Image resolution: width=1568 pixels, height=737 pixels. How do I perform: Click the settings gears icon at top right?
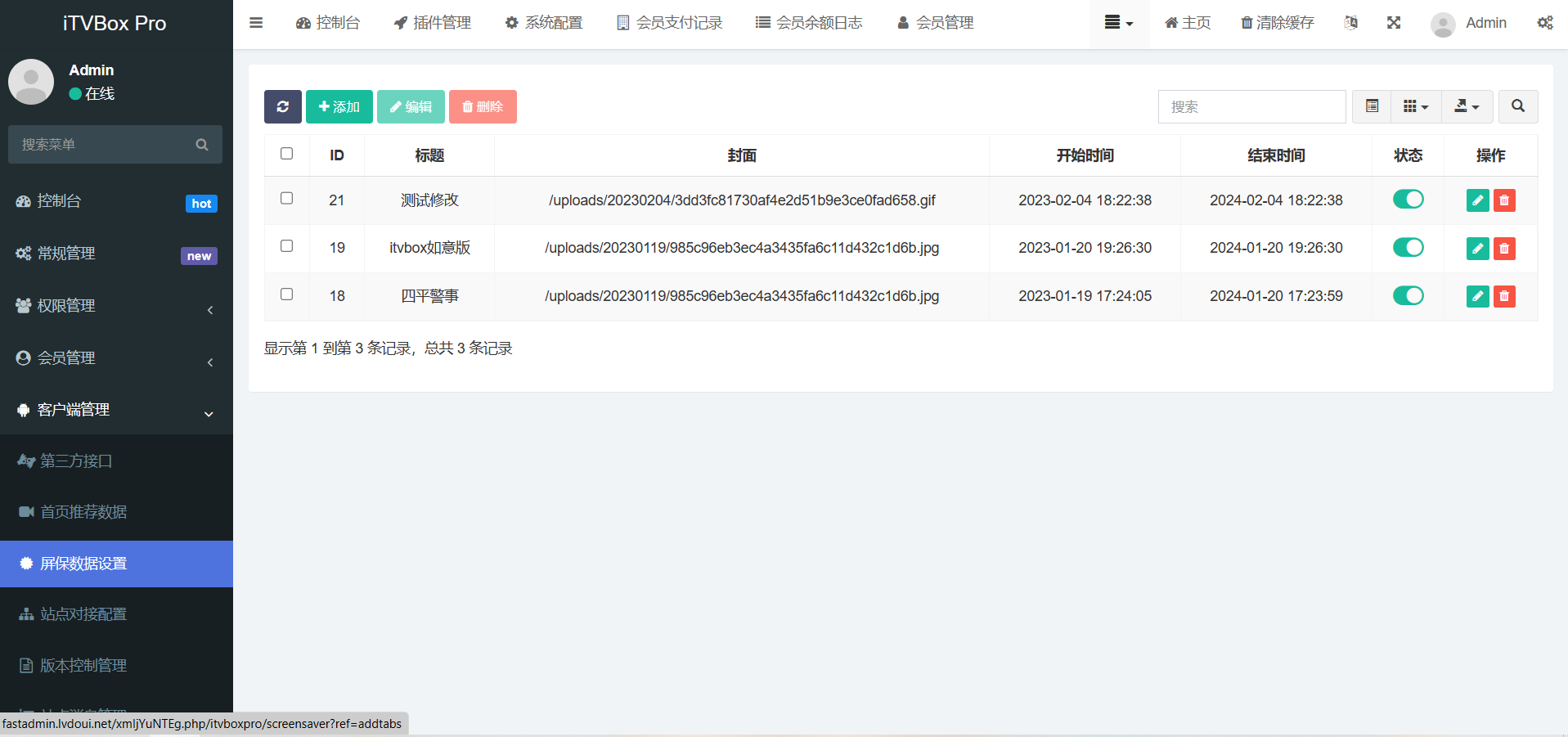(1544, 23)
